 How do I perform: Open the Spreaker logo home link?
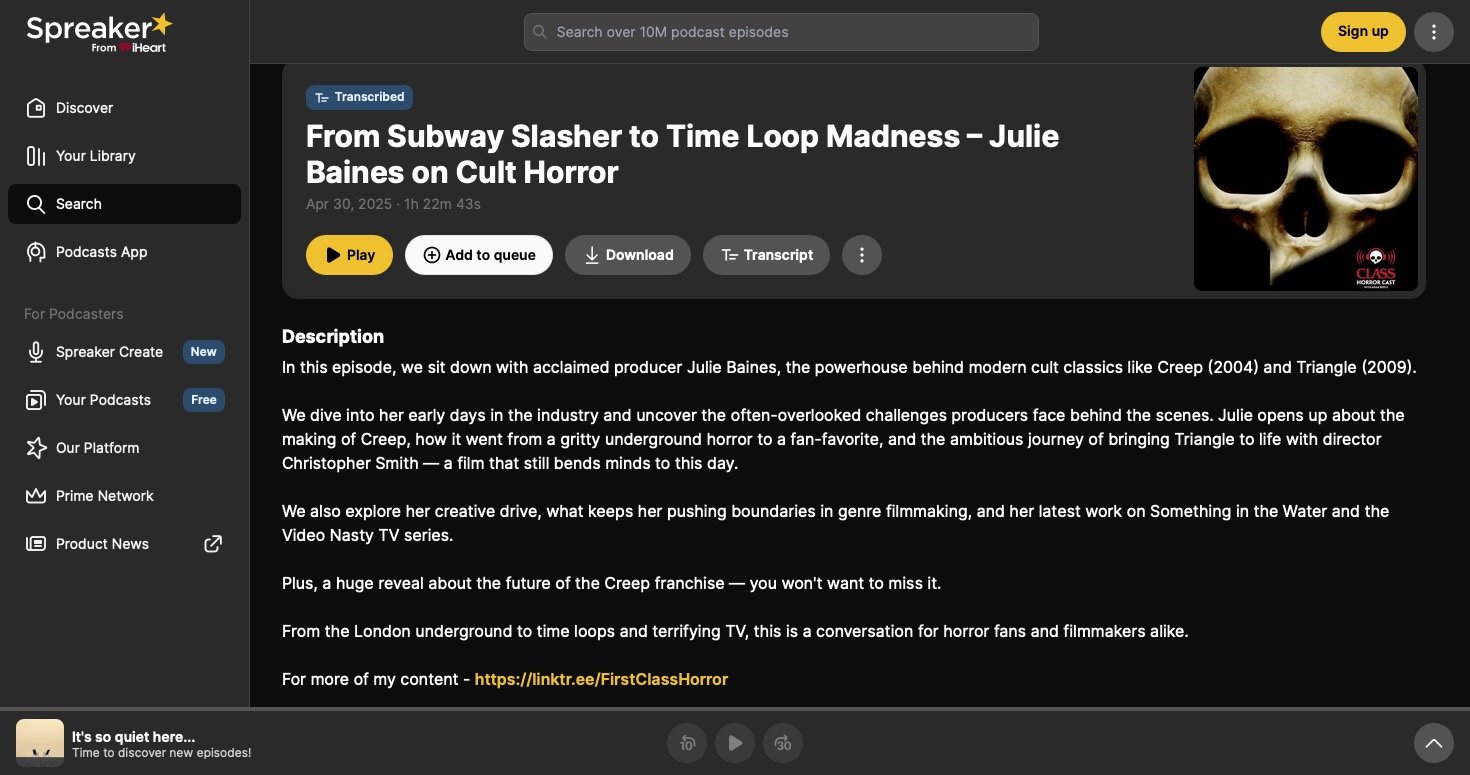(99, 32)
